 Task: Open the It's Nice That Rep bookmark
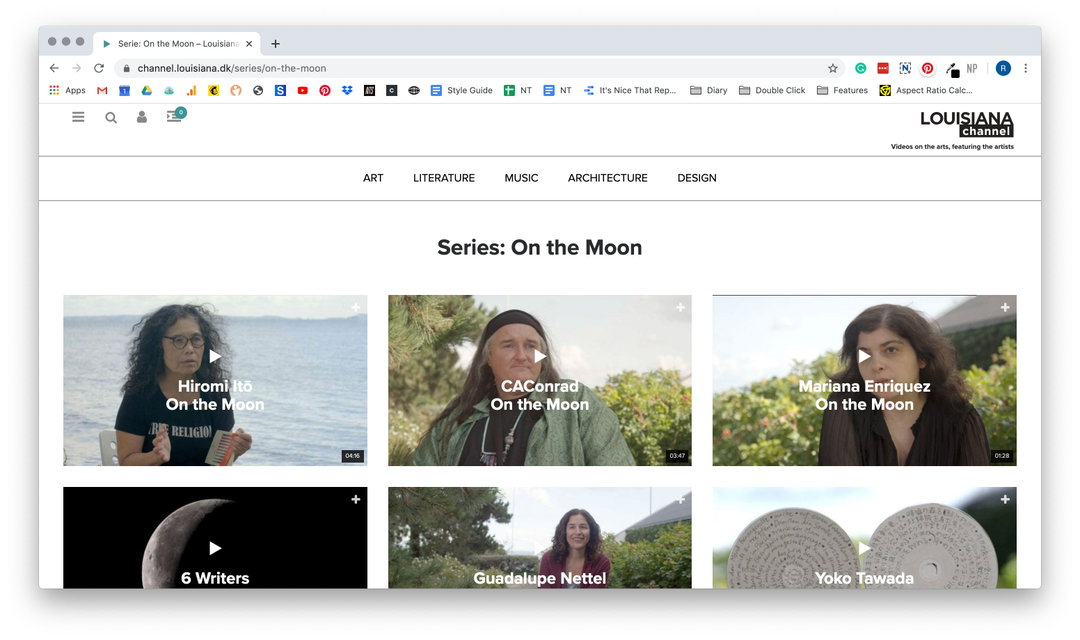(x=630, y=90)
